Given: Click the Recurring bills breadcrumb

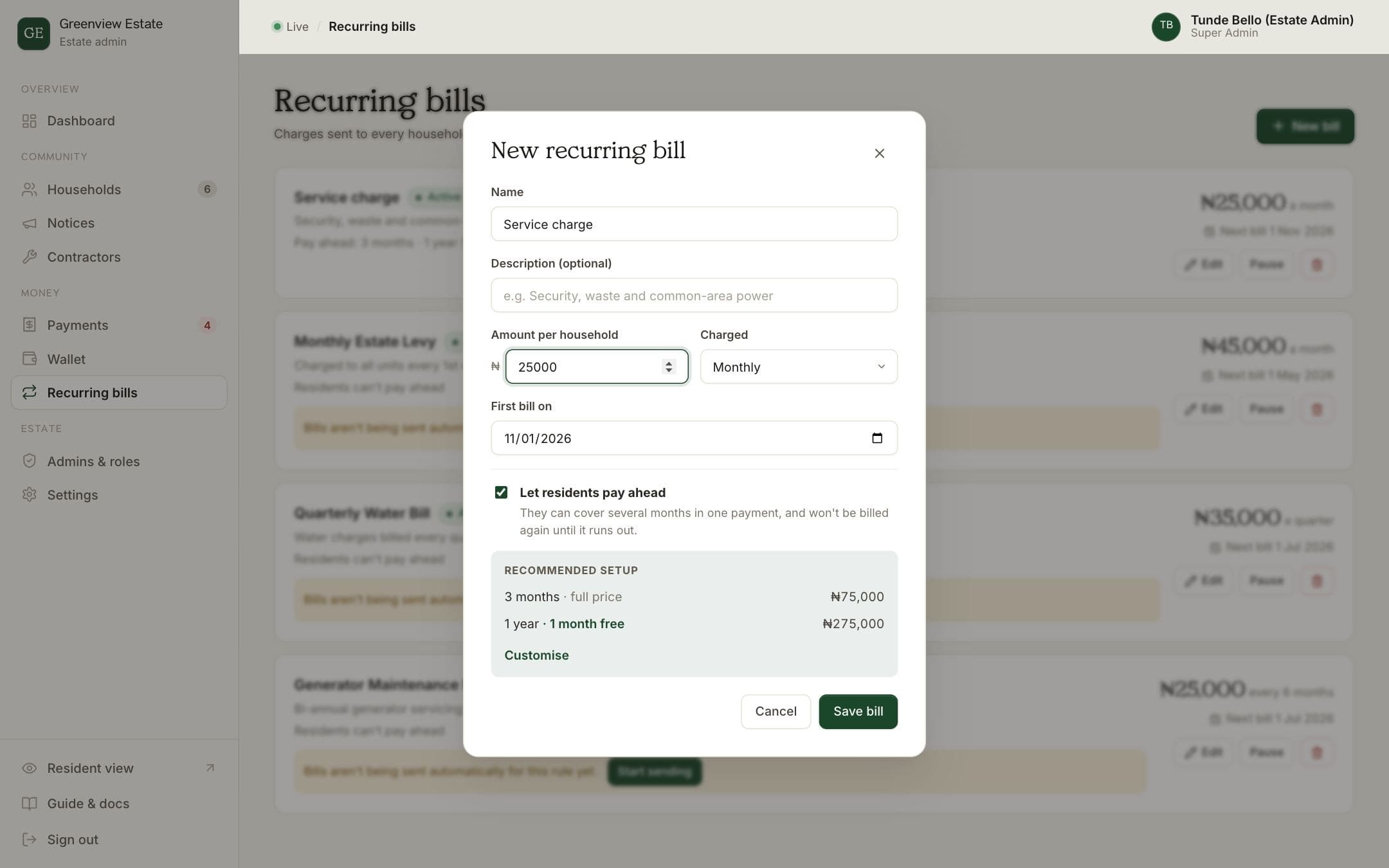Looking at the screenshot, I should point(372,26).
